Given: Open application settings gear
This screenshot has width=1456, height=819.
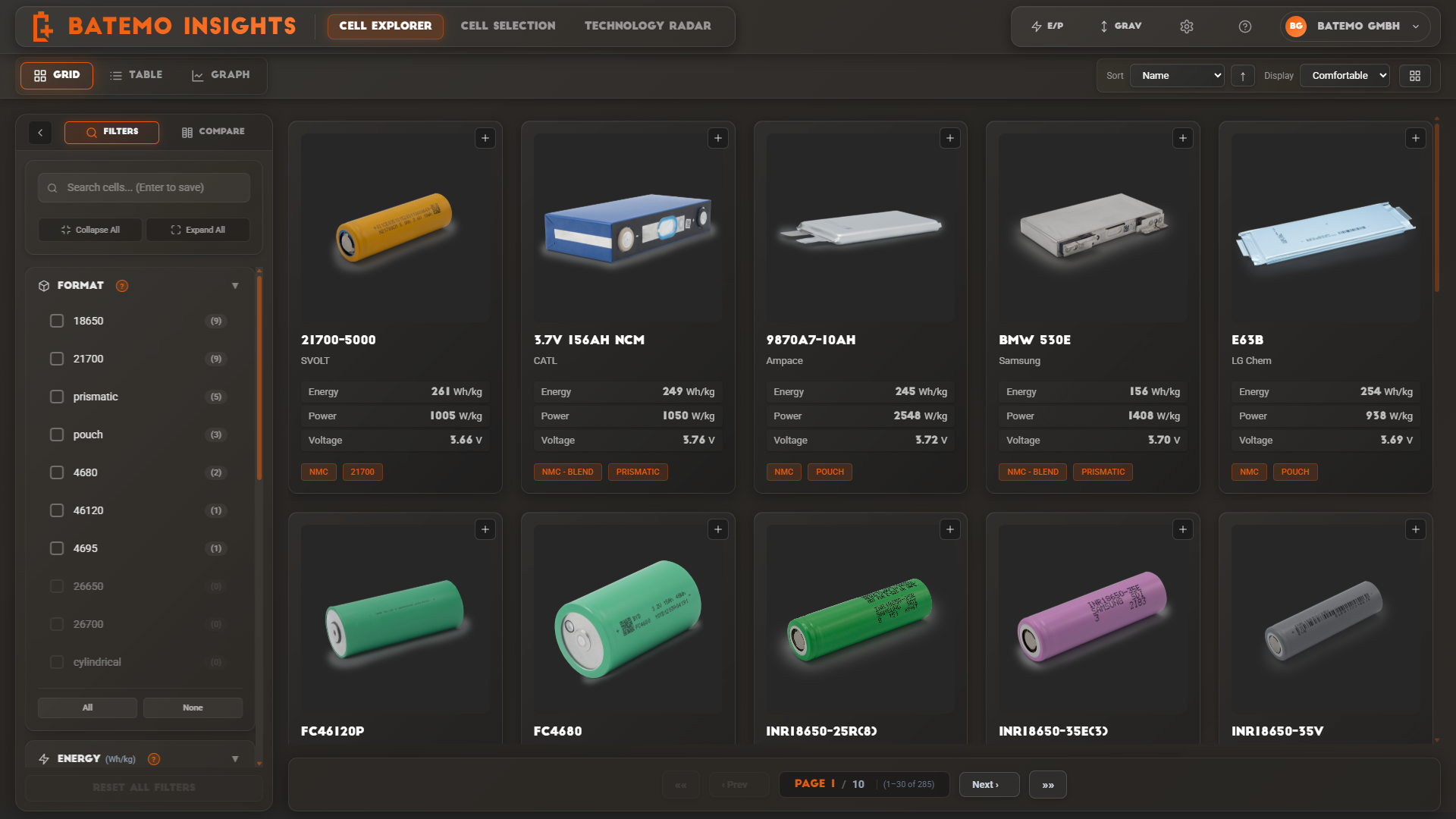Looking at the screenshot, I should point(1186,26).
